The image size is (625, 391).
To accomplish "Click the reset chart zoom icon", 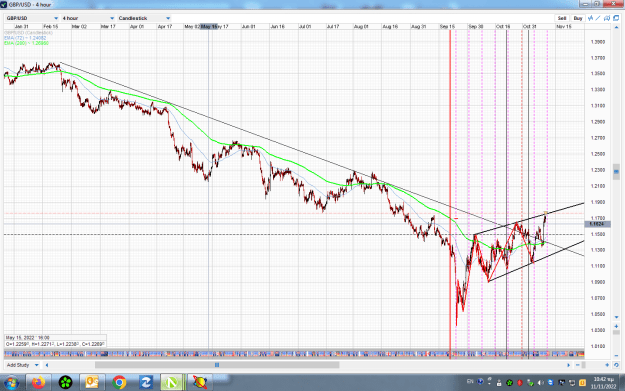I will tap(616, 365).
